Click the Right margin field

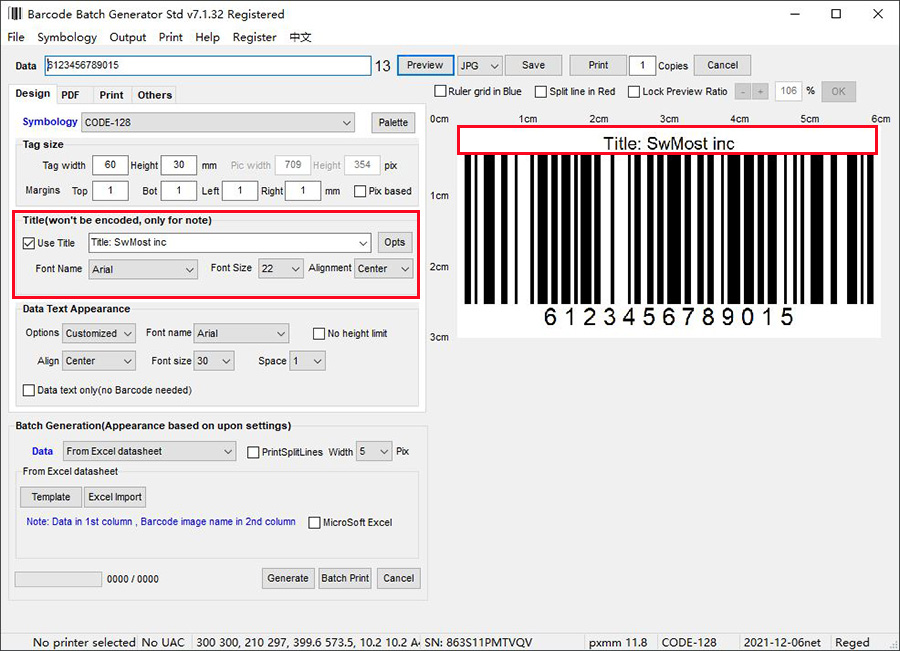(x=303, y=191)
